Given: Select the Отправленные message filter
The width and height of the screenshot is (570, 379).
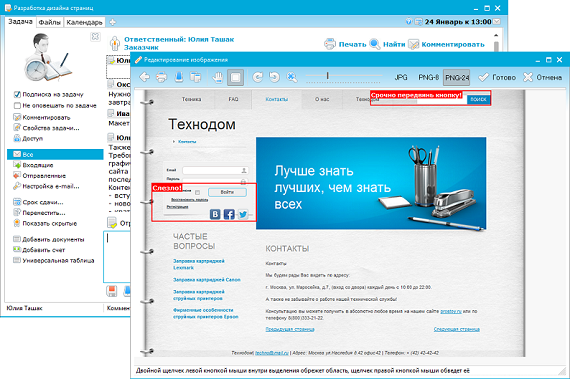Looking at the screenshot, I should tap(39, 176).
